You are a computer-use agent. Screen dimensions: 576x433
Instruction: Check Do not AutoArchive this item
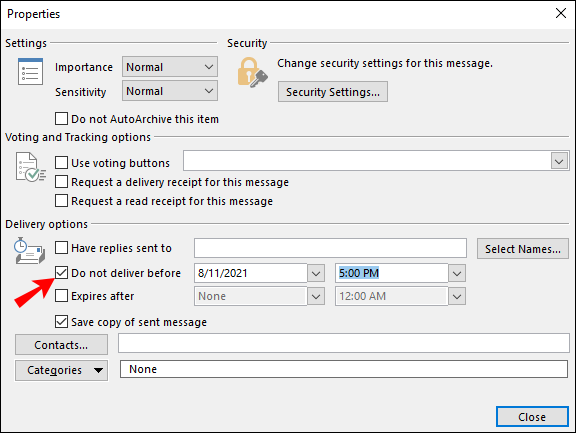coord(61,119)
